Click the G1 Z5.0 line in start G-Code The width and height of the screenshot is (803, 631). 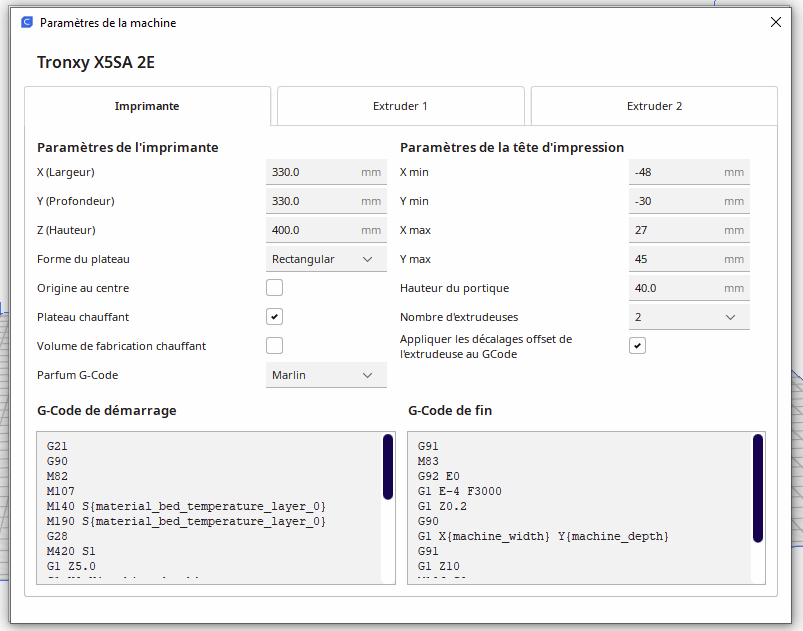(x=71, y=566)
